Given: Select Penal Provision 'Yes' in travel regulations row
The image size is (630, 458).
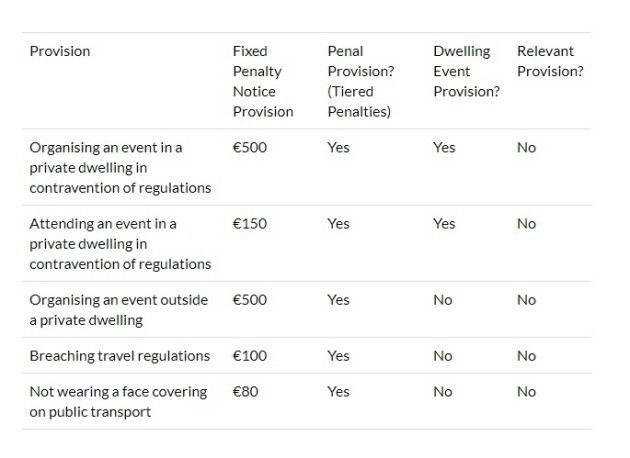Looking at the screenshot, I should coord(338,356).
